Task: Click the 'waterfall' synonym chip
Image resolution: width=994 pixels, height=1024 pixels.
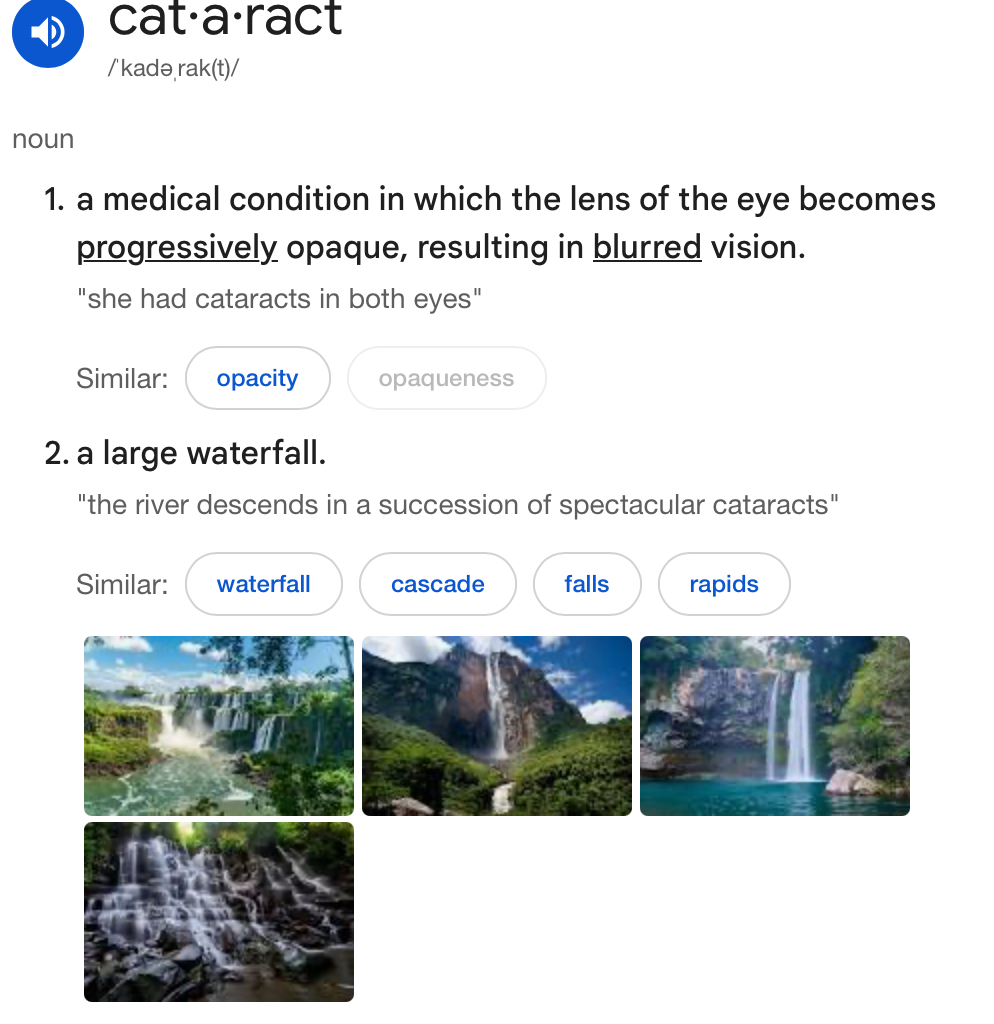Action: coord(264,584)
